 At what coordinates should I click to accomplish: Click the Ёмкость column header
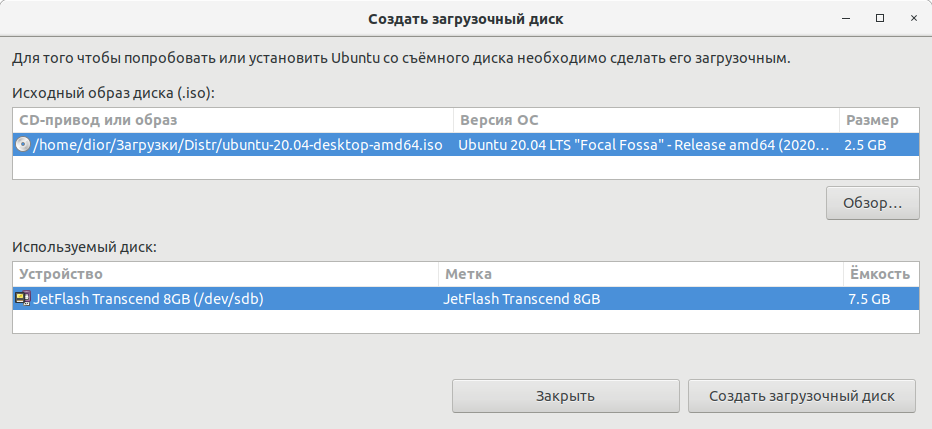(x=881, y=274)
